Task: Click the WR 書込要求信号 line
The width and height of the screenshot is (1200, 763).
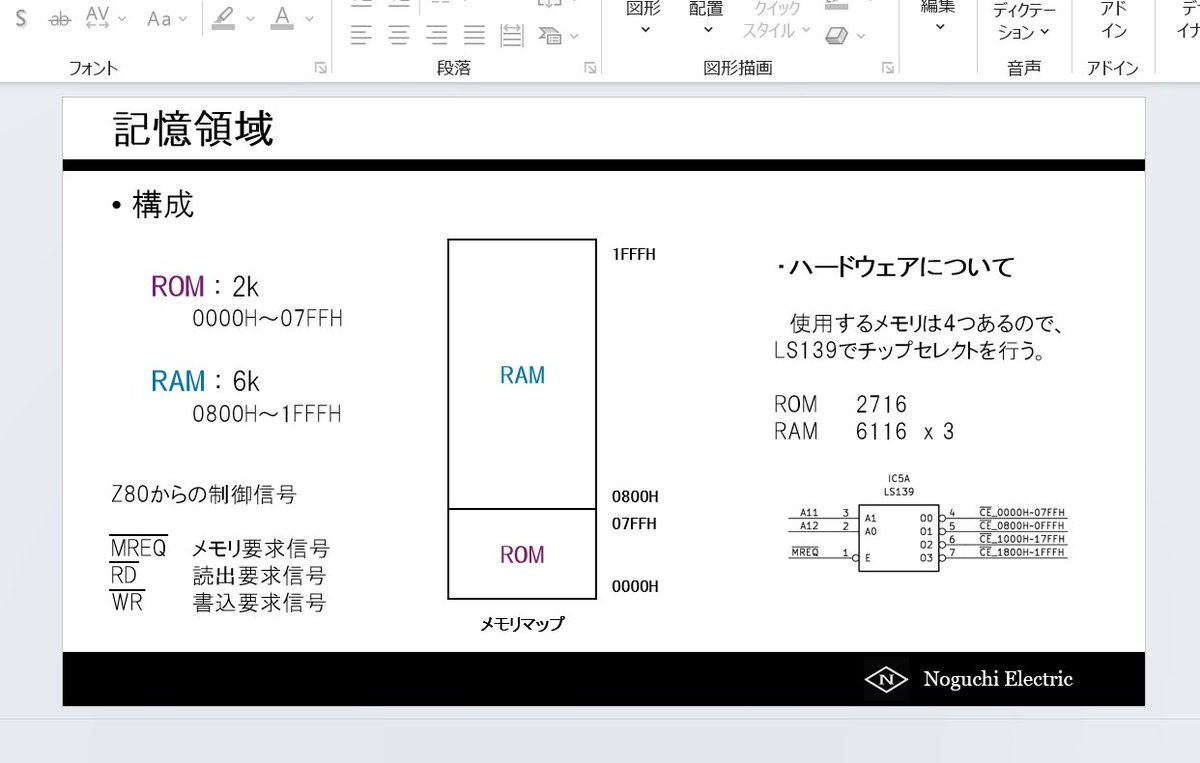Action: click(x=218, y=603)
